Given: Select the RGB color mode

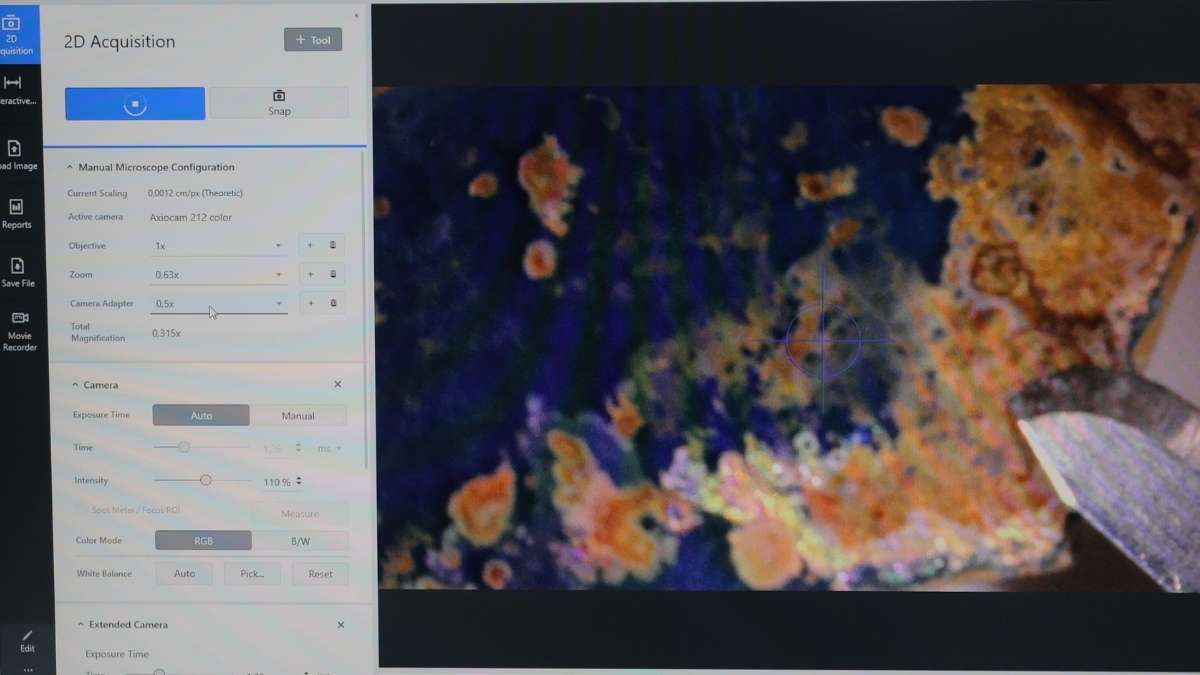Looking at the screenshot, I should tap(203, 541).
